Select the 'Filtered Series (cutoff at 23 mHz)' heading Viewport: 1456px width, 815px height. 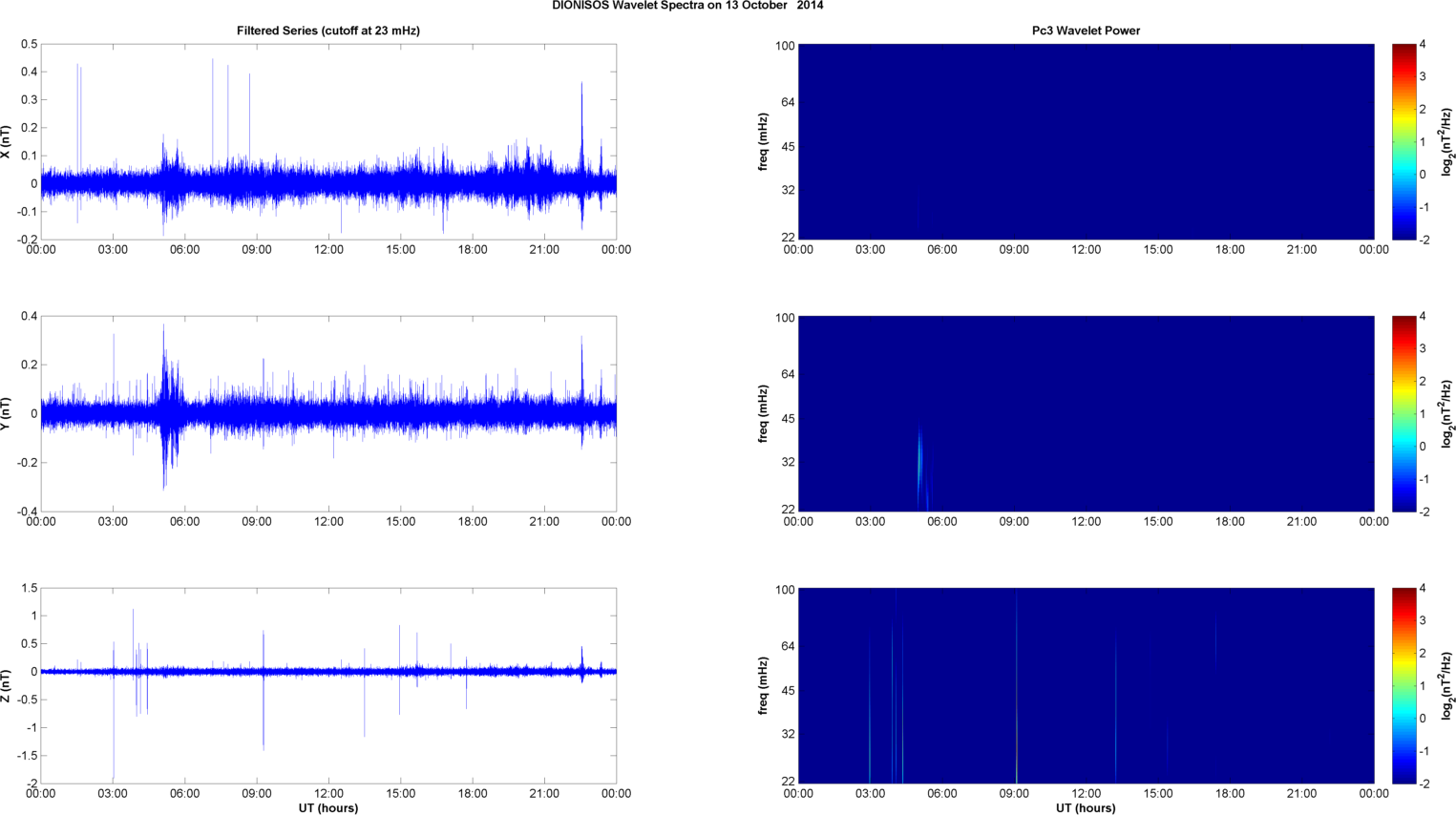coord(328,31)
